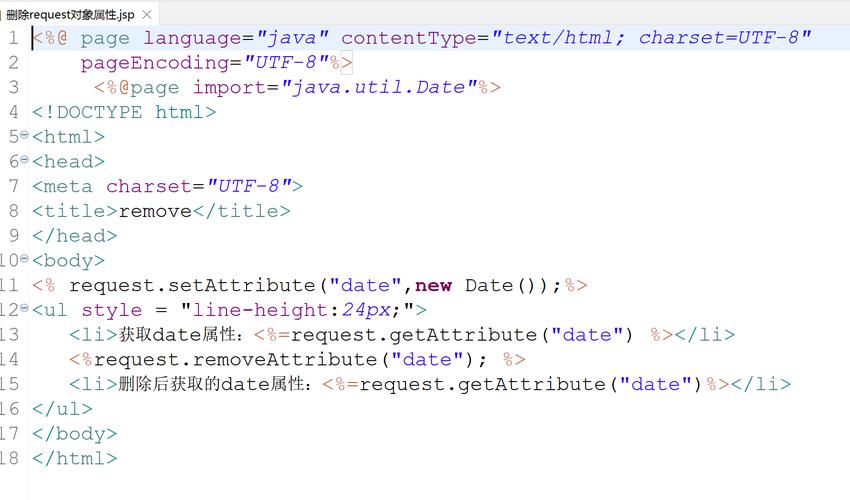
Task: Click 'pageEncoding' on line 2
Action: click(x=154, y=63)
